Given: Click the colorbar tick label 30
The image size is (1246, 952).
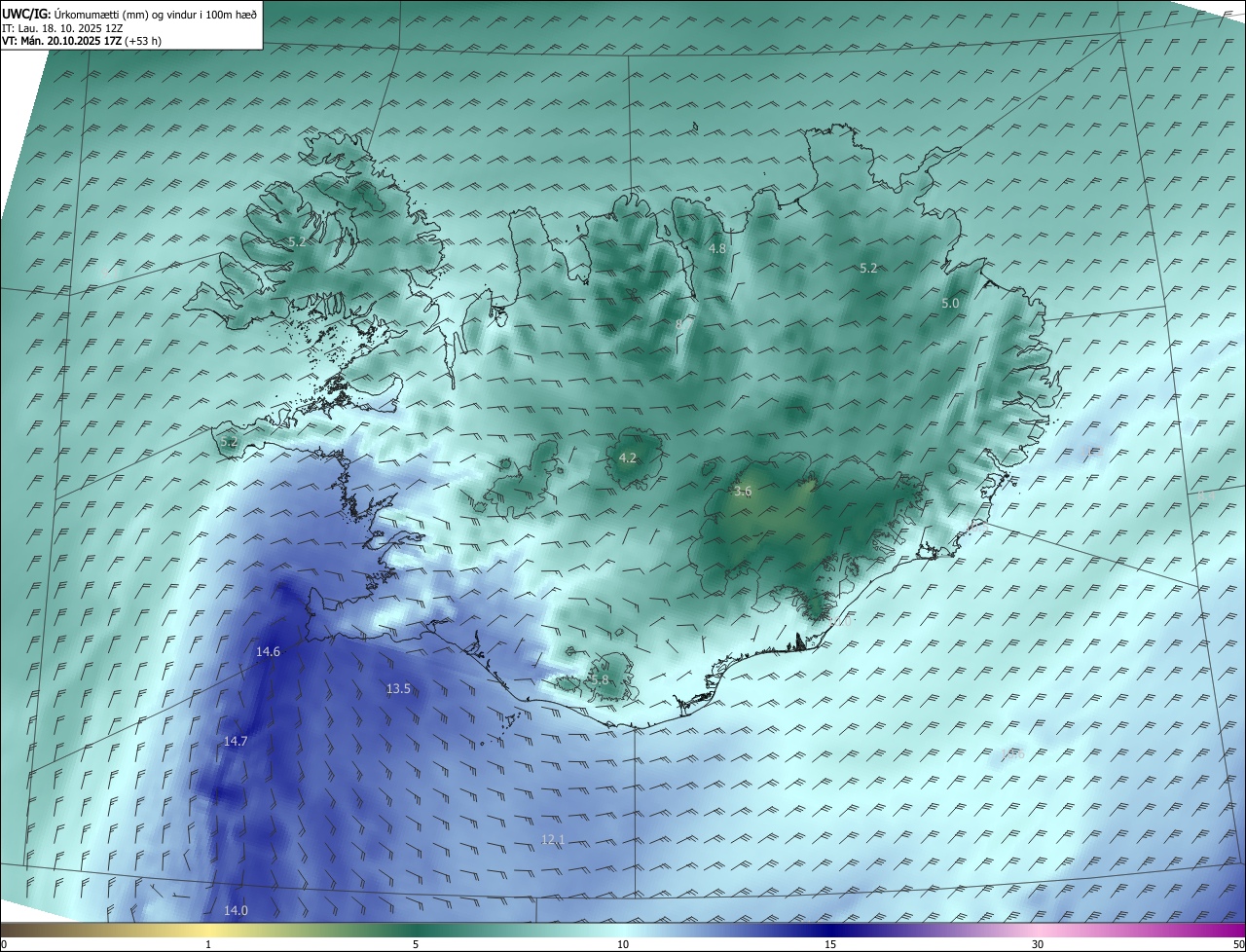Looking at the screenshot, I should [1038, 945].
